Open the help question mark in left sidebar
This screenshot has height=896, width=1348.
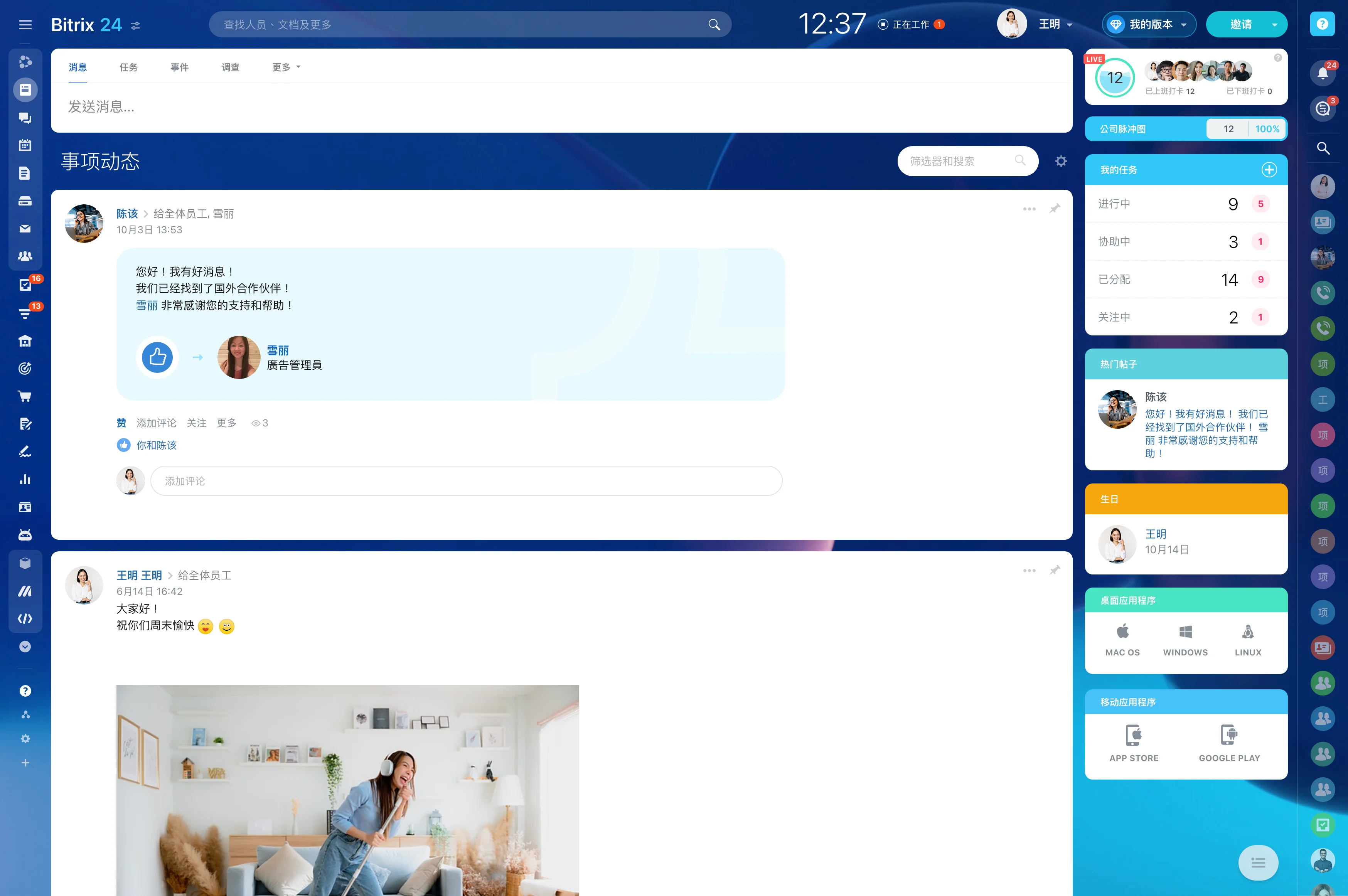pos(25,691)
